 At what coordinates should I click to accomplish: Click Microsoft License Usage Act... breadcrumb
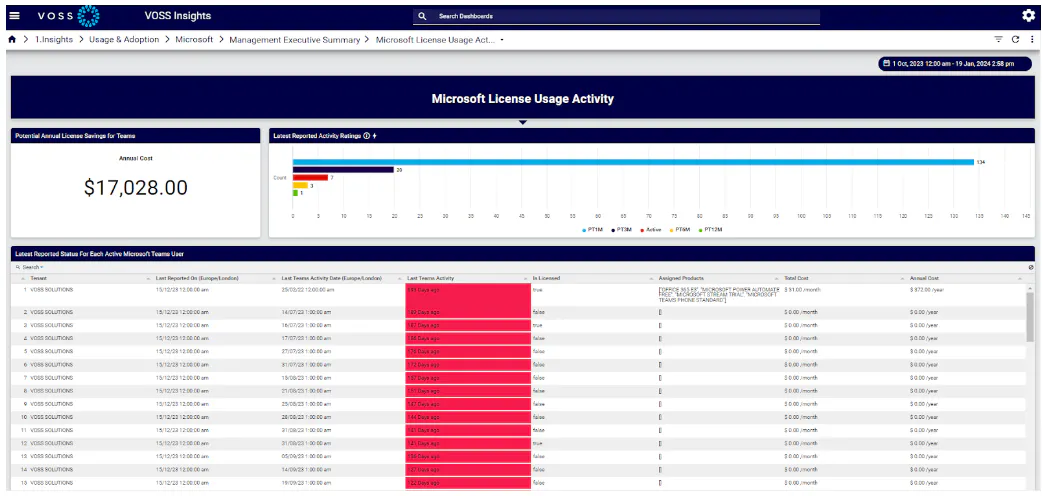pyautogui.click(x=435, y=40)
